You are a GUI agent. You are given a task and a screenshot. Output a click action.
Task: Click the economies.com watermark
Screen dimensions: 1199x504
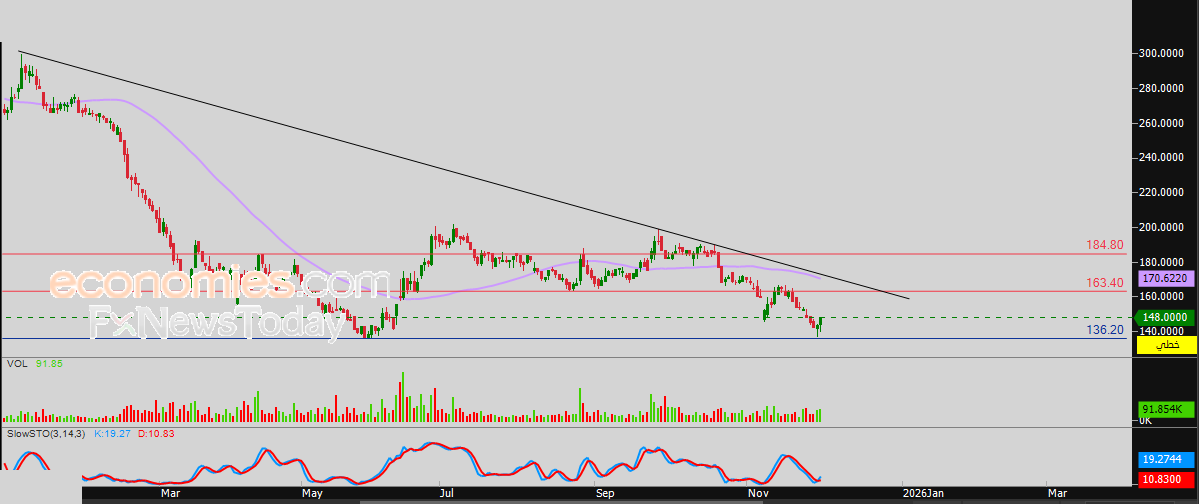(x=220, y=283)
